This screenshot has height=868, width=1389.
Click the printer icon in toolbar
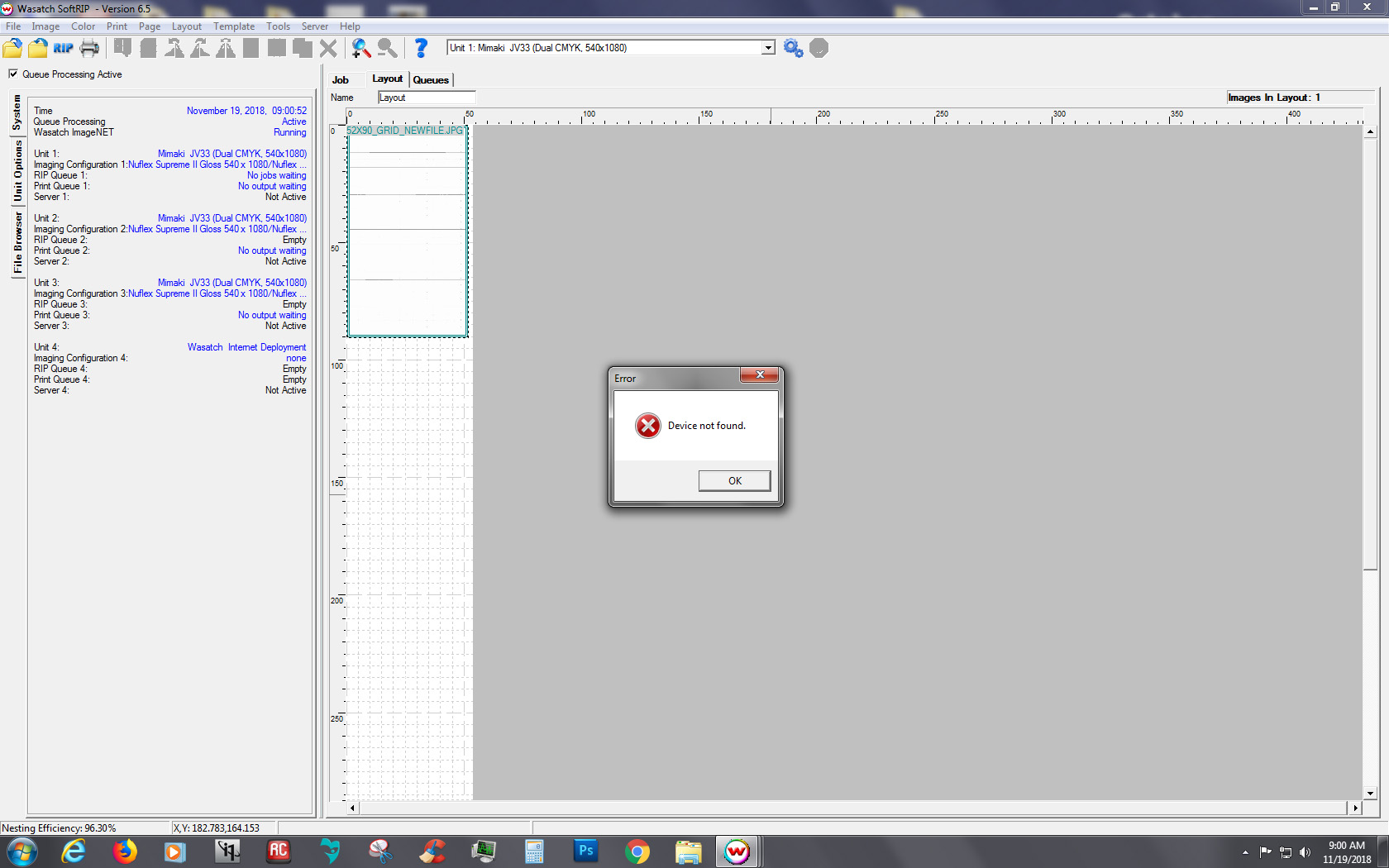tap(89, 48)
